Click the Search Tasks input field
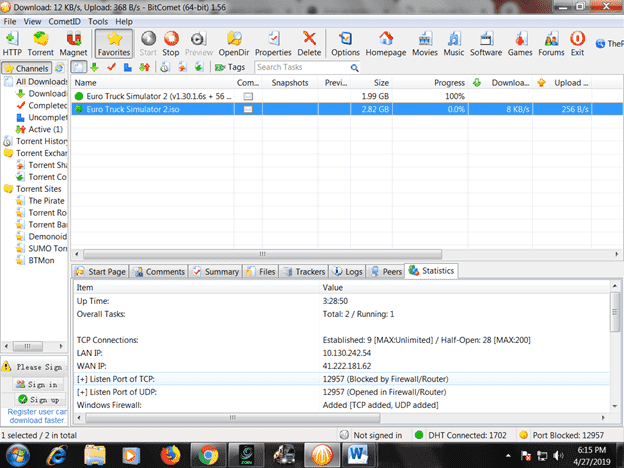 (x=302, y=67)
